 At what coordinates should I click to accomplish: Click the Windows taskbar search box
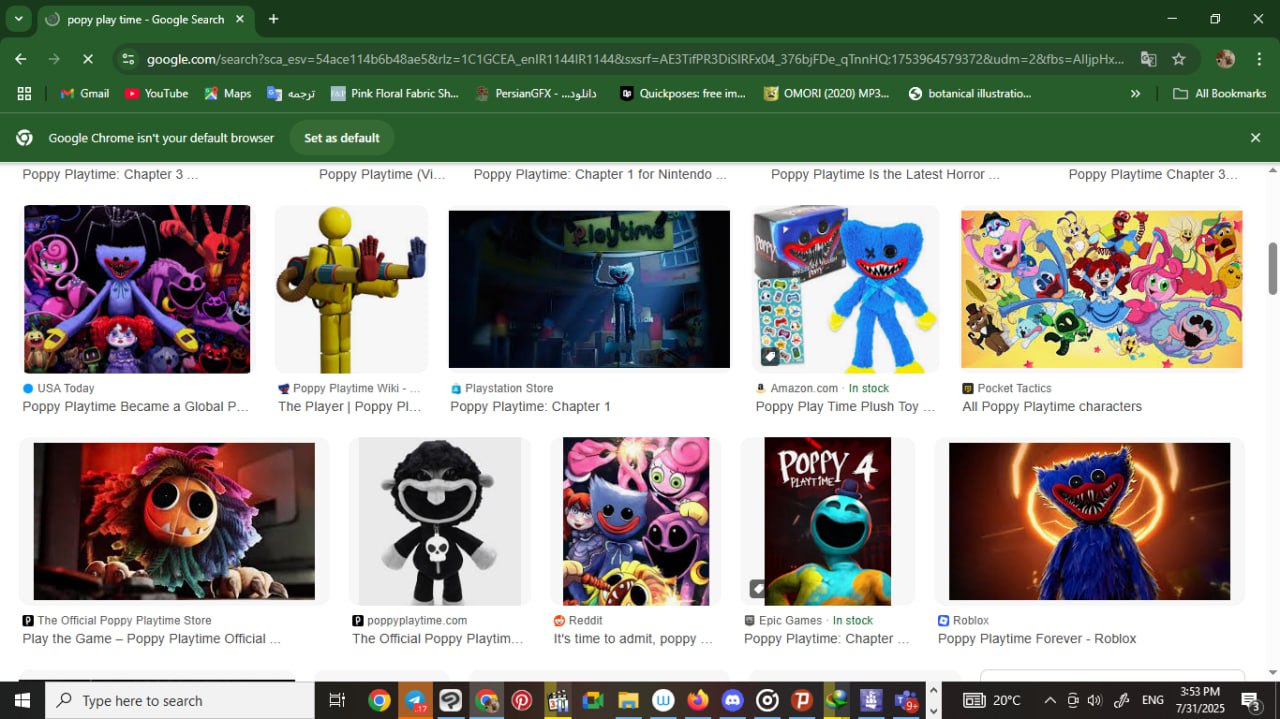pos(180,700)
